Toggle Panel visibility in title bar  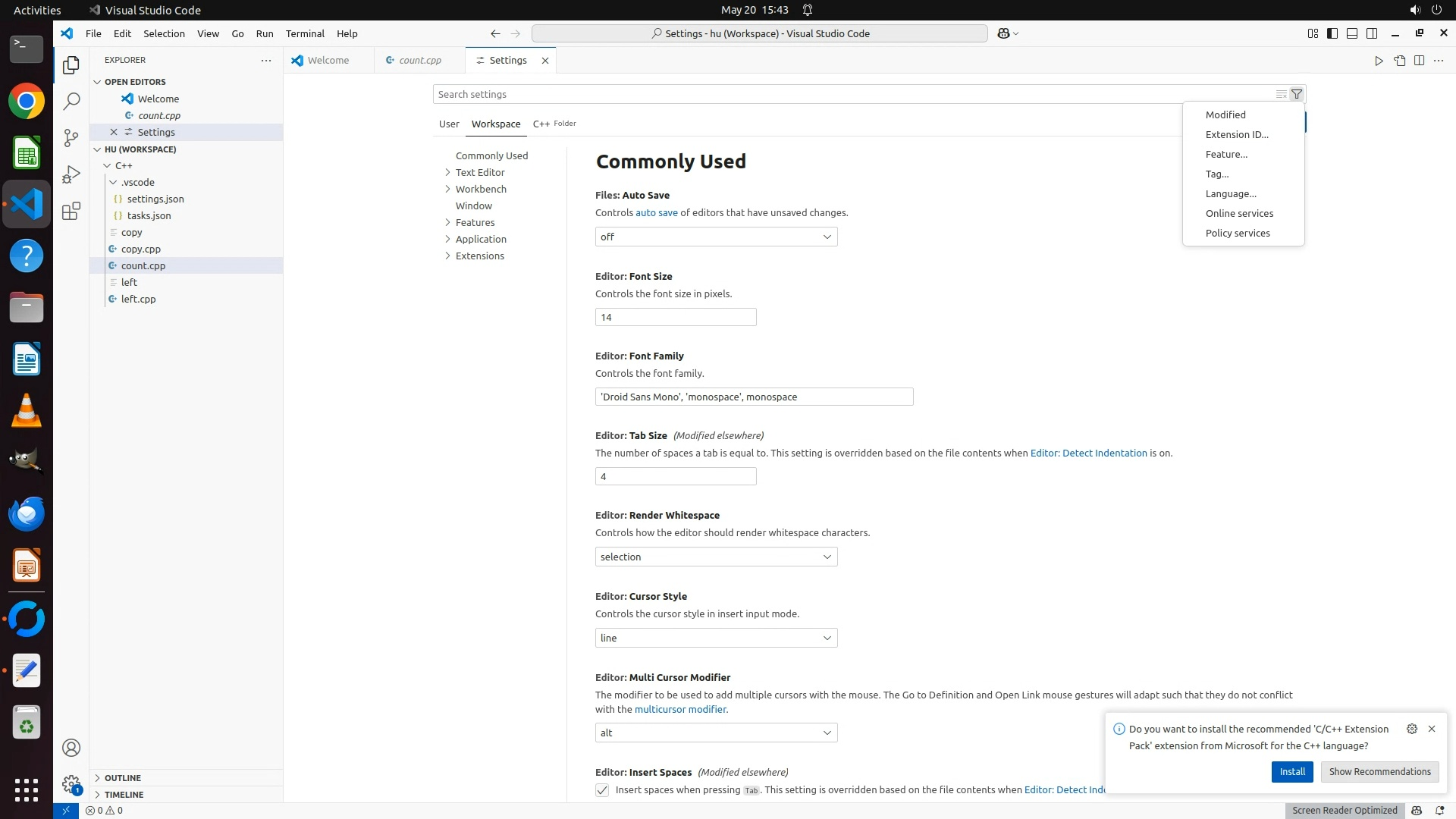click(1352, 33)
